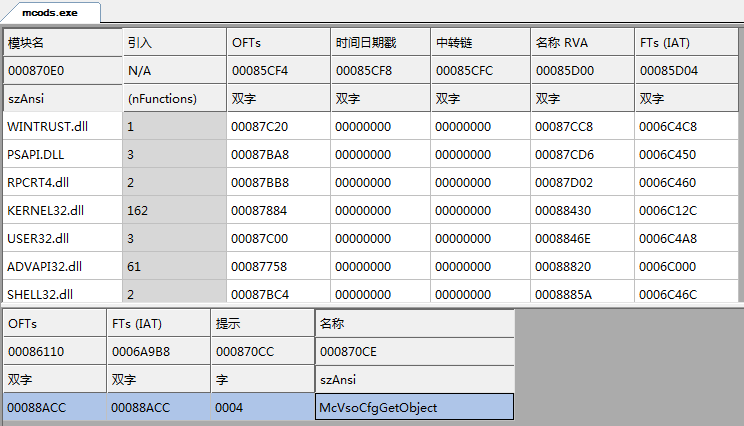Click ADVAPI32.dll import count 61

[x=175, y=267]
